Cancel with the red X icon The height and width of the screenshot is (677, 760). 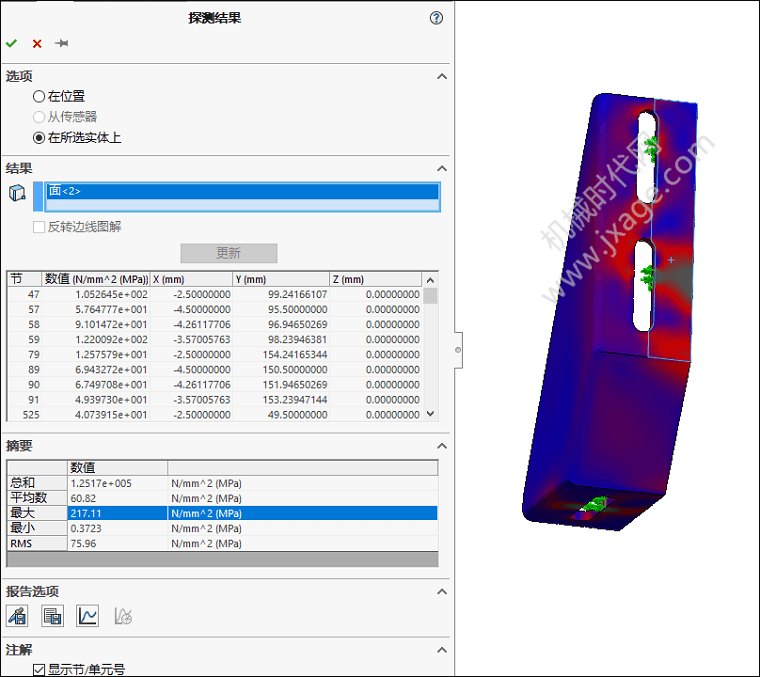click(x=37, y=44)
